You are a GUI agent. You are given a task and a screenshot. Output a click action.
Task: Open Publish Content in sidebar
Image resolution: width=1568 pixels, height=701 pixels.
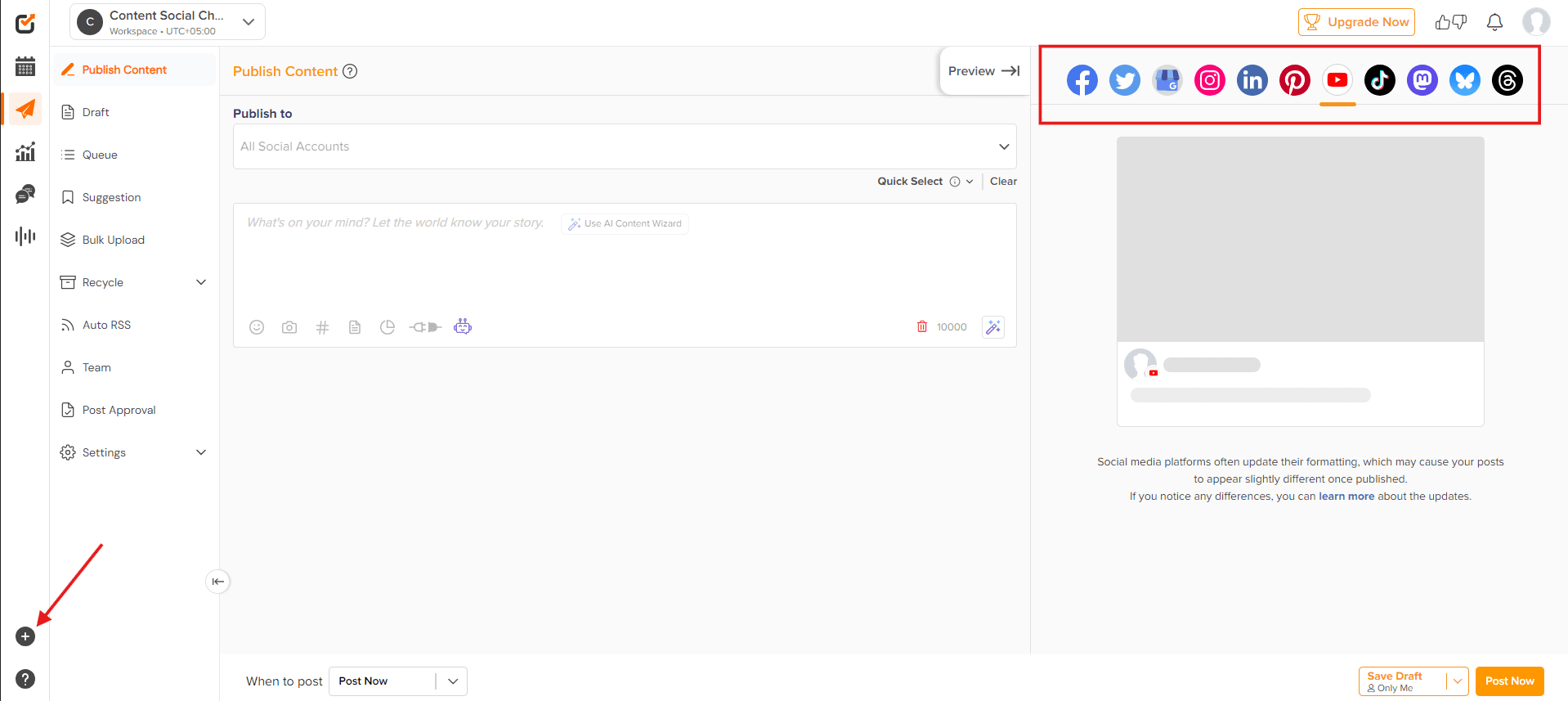pos(135,70)
